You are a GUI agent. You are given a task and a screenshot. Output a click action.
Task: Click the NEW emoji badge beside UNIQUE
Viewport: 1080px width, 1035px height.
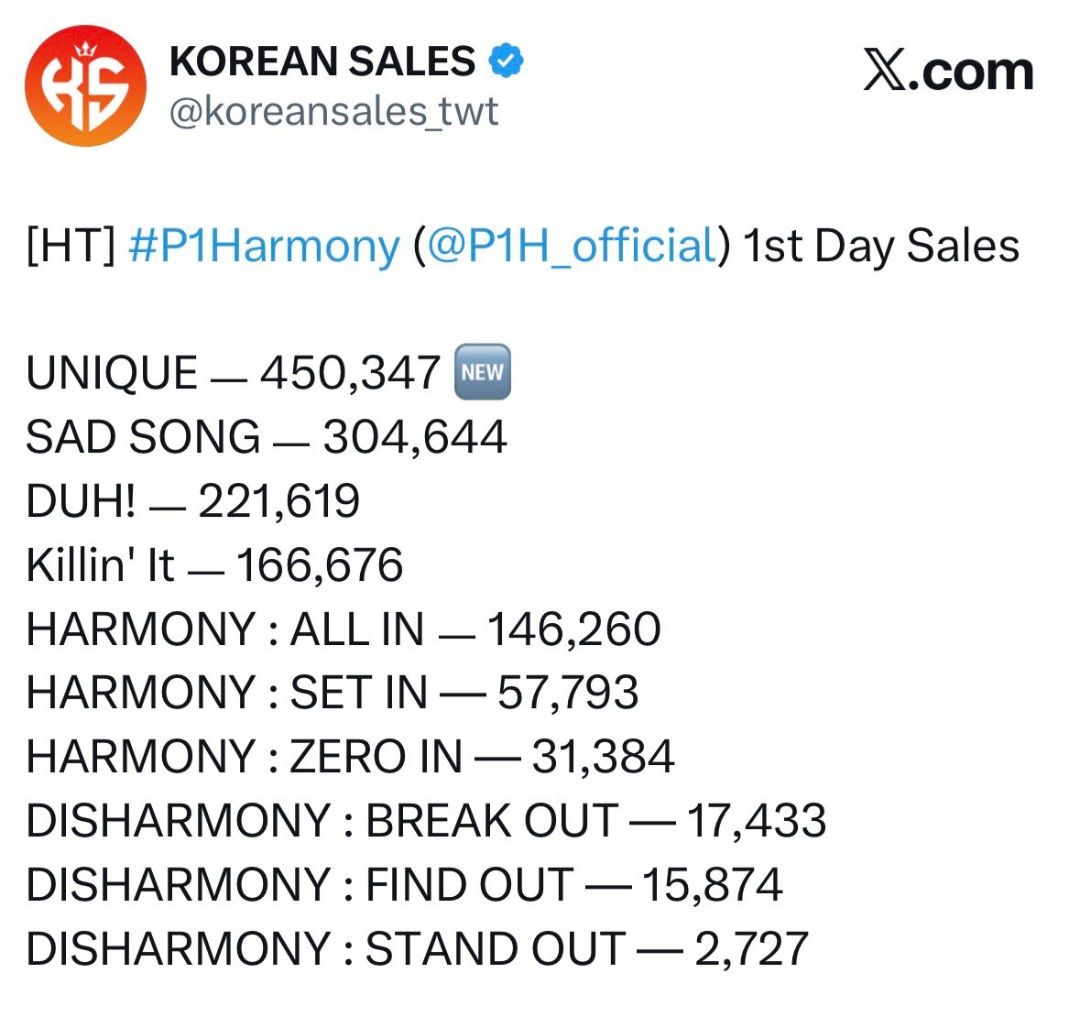click(x=482, y=374)
